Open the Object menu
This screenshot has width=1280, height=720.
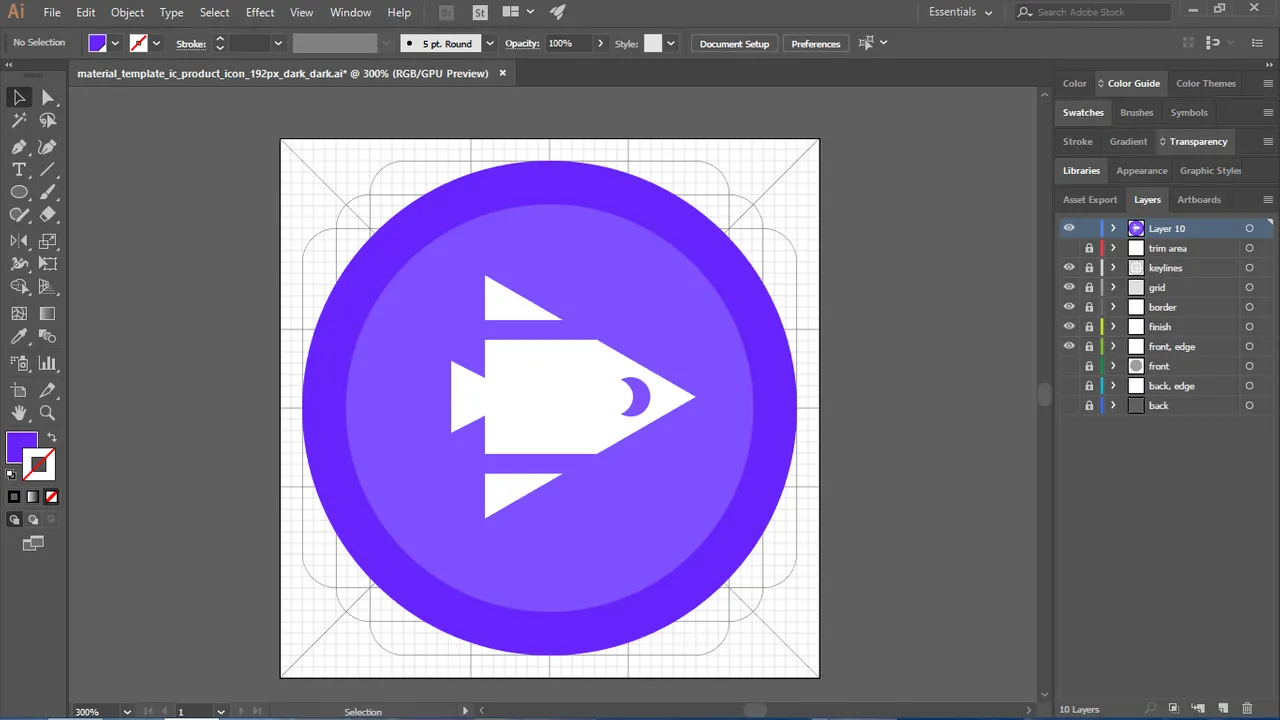127,12
